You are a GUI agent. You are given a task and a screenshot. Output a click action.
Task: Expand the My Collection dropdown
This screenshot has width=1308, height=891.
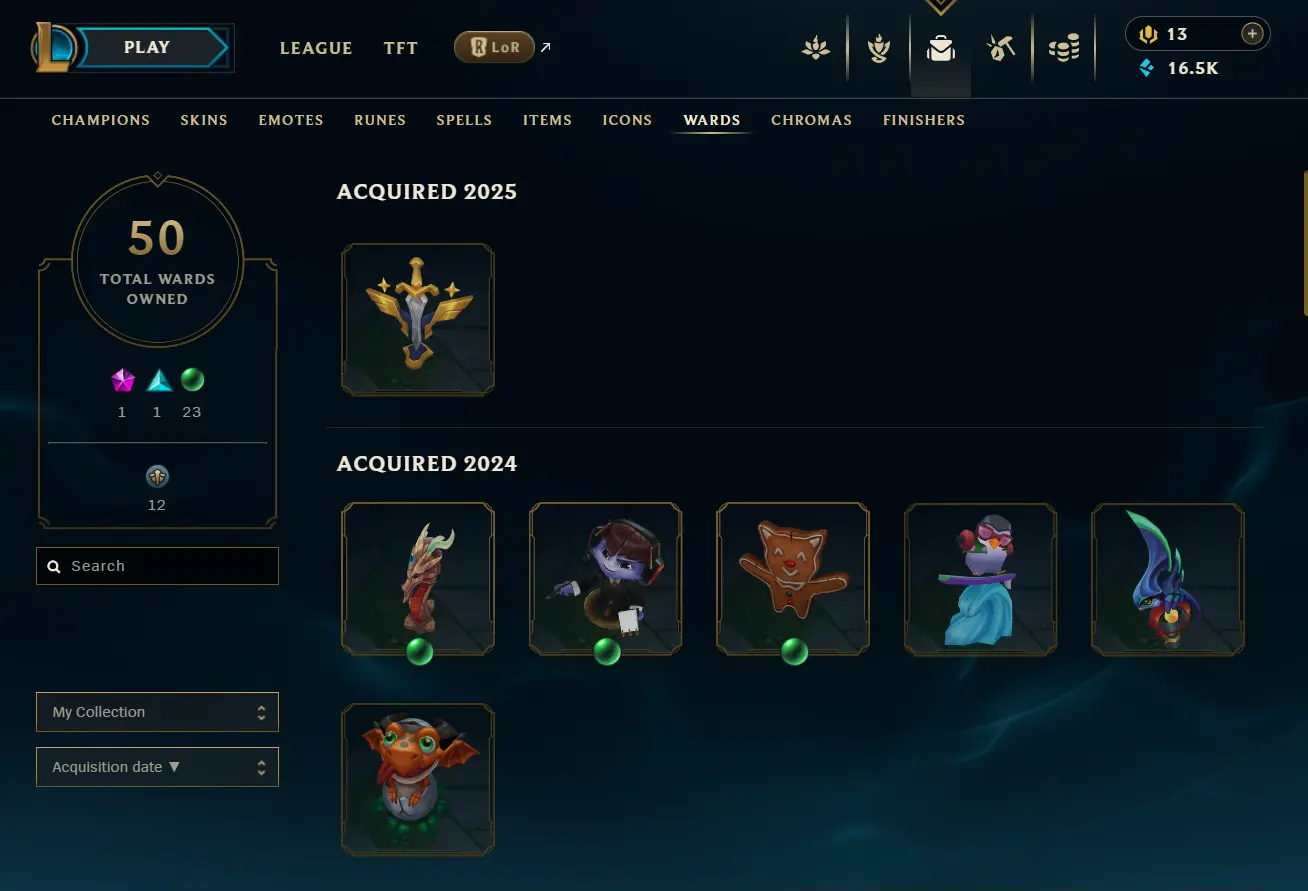157,712
